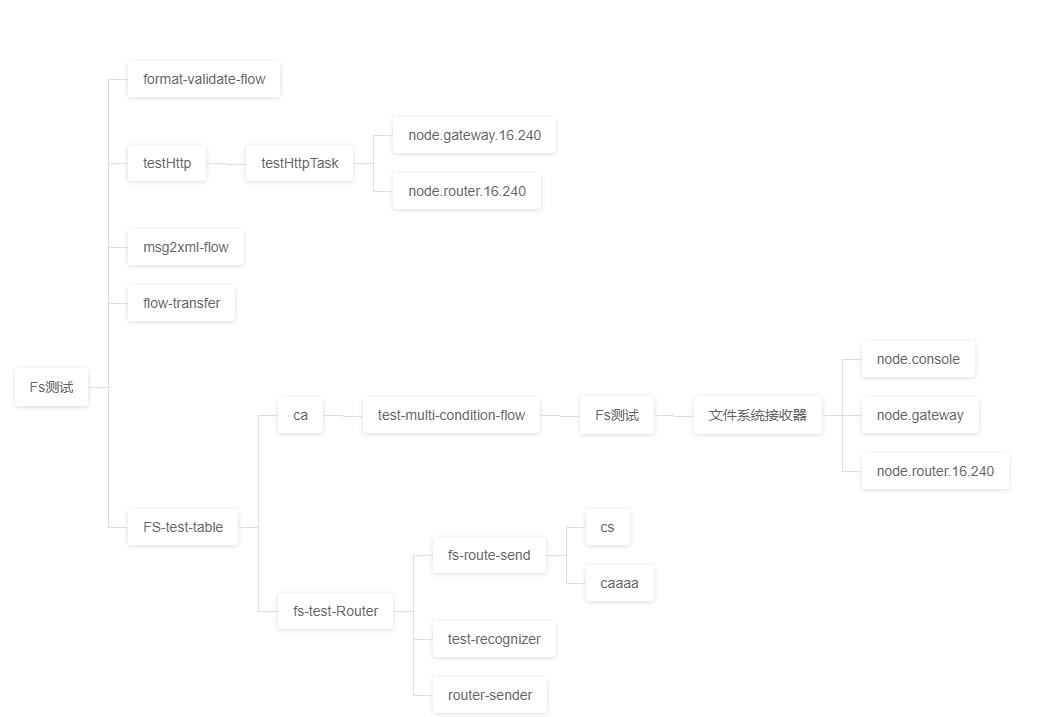Screen dimensions: 1053x717
Task: Open the fs-route-send node
Action: pos(489,555)
